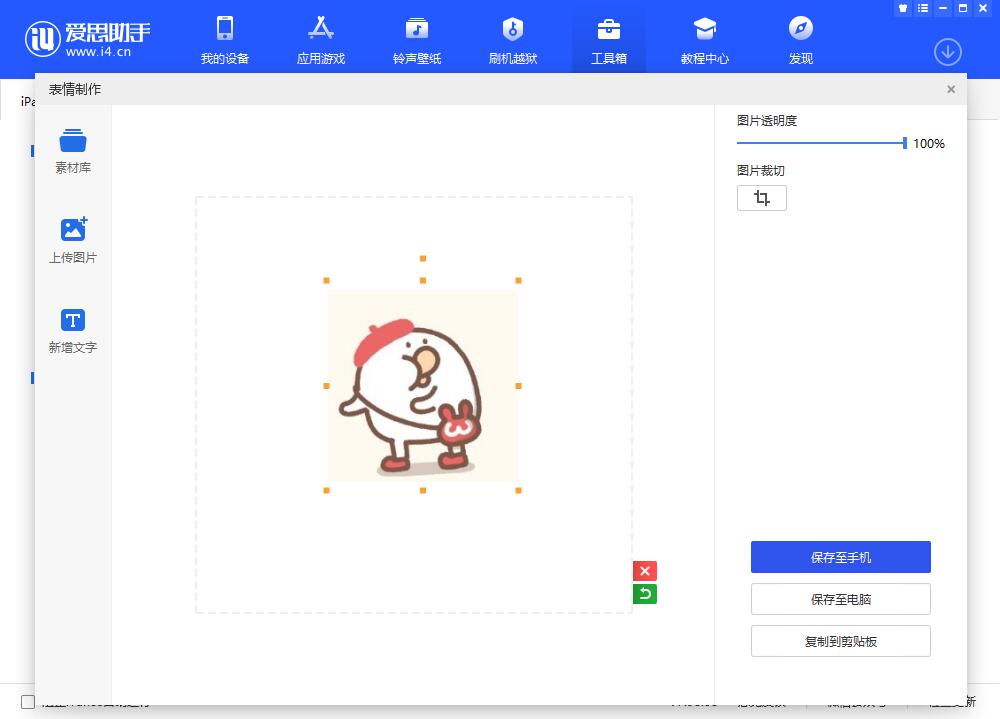
Task: Click the 铃声壁纸 ringtone and wallpaper icon
Action: [416, 38]
